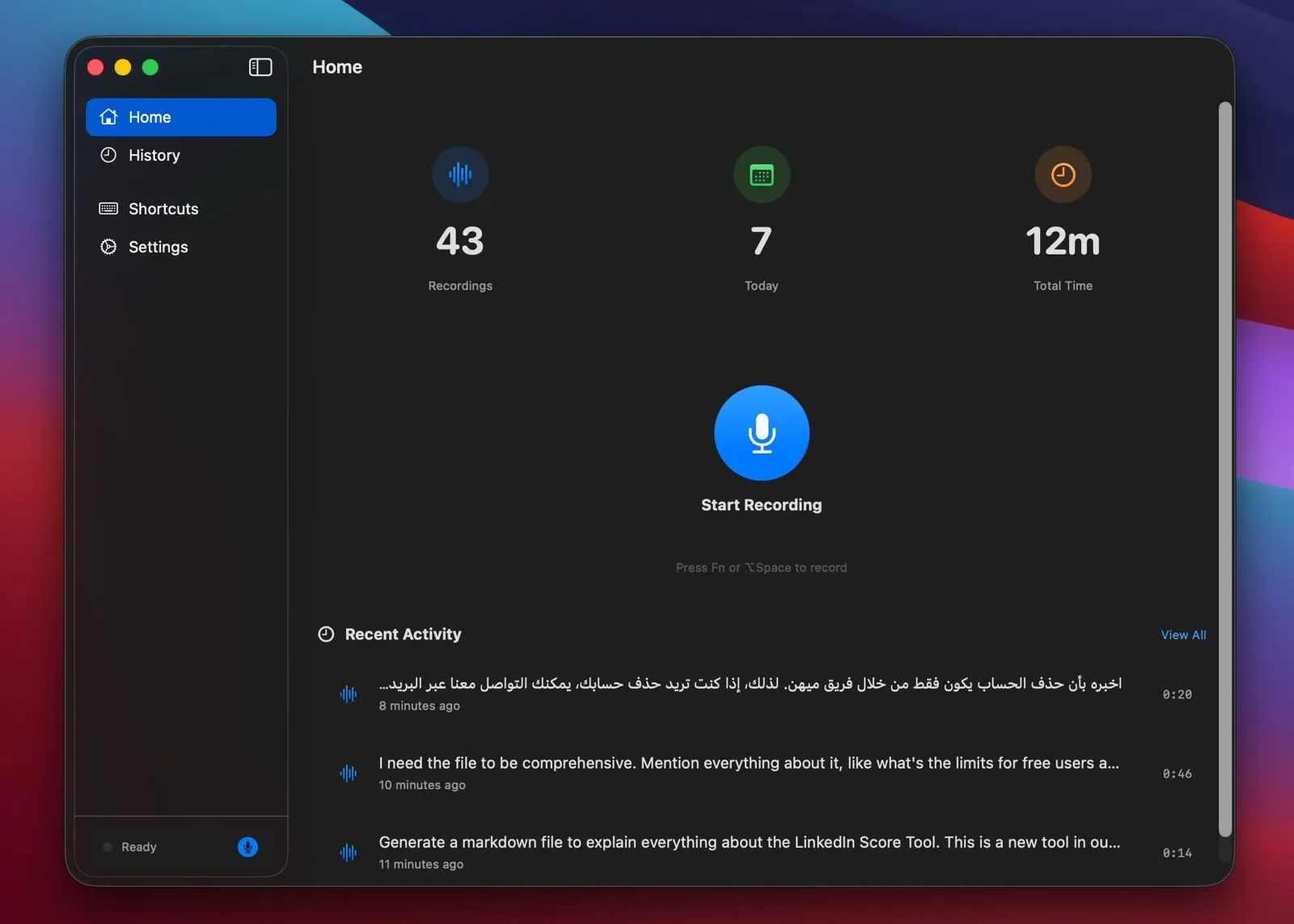Open the full recording history via View All
The height and width of the screenshot is (924, 1294).
(x=1182, y=635)
